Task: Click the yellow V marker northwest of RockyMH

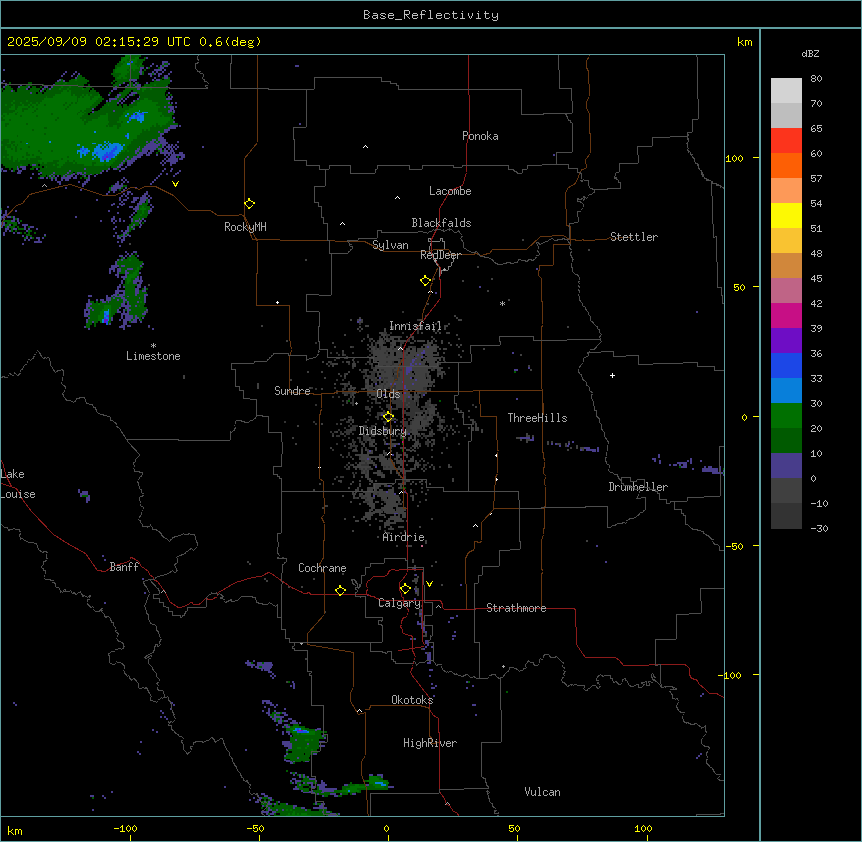Action: coord(175,184)
